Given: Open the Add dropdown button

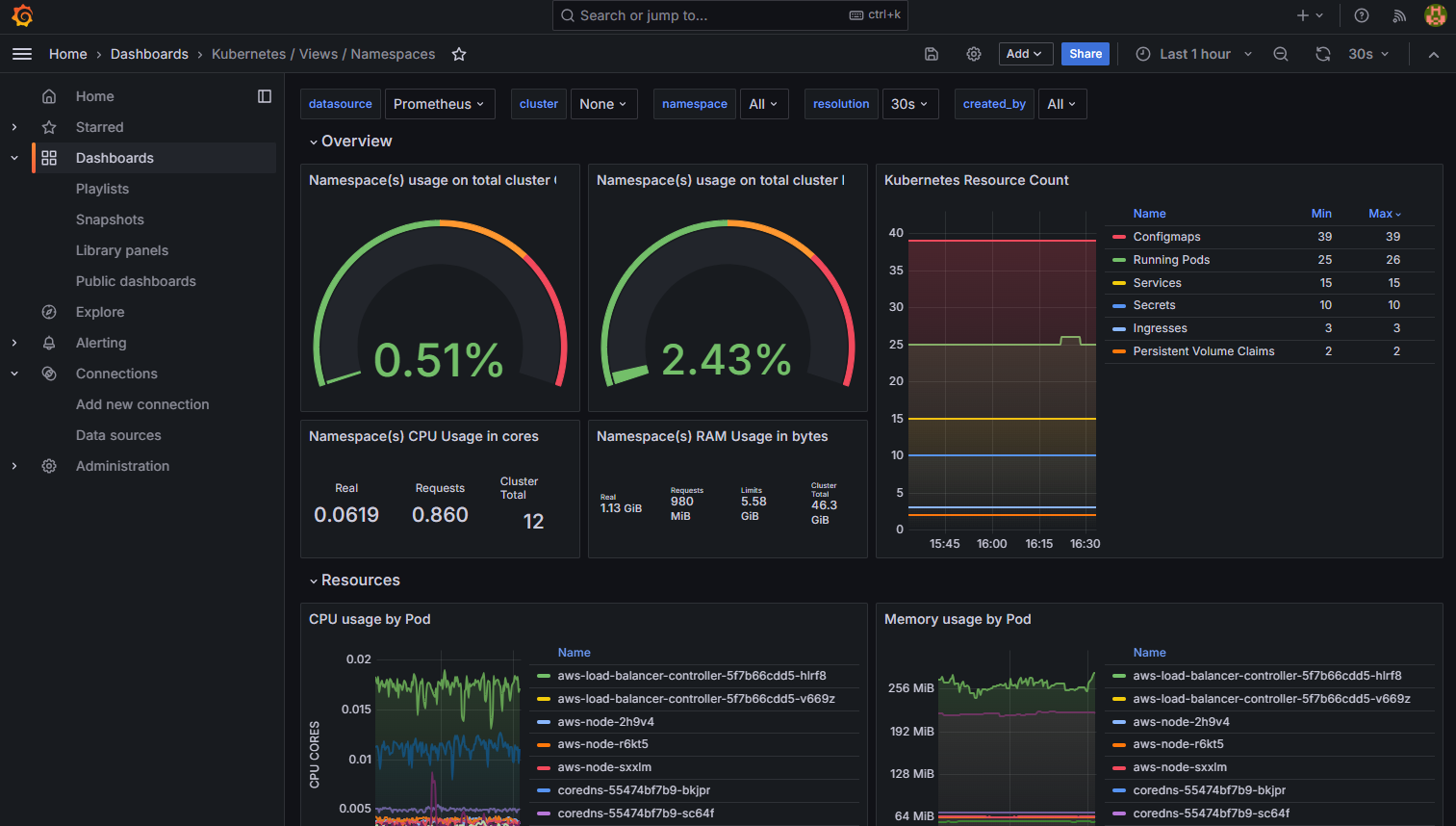Looking at the screenshot, I should [1026, 54].
